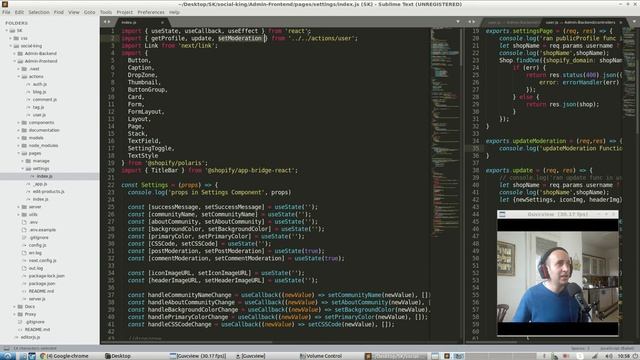Expand the Proxy folder arrow
The image size is (640, 360).
(15, 314)
